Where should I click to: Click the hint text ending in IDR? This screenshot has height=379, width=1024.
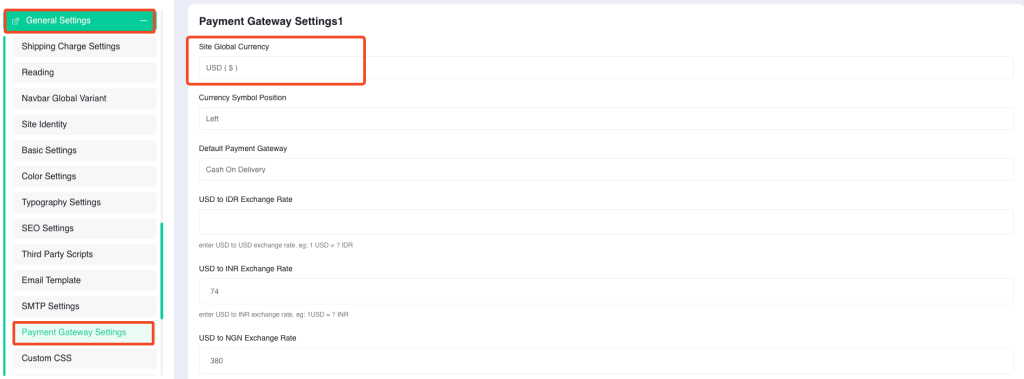[x=276, y=245]
